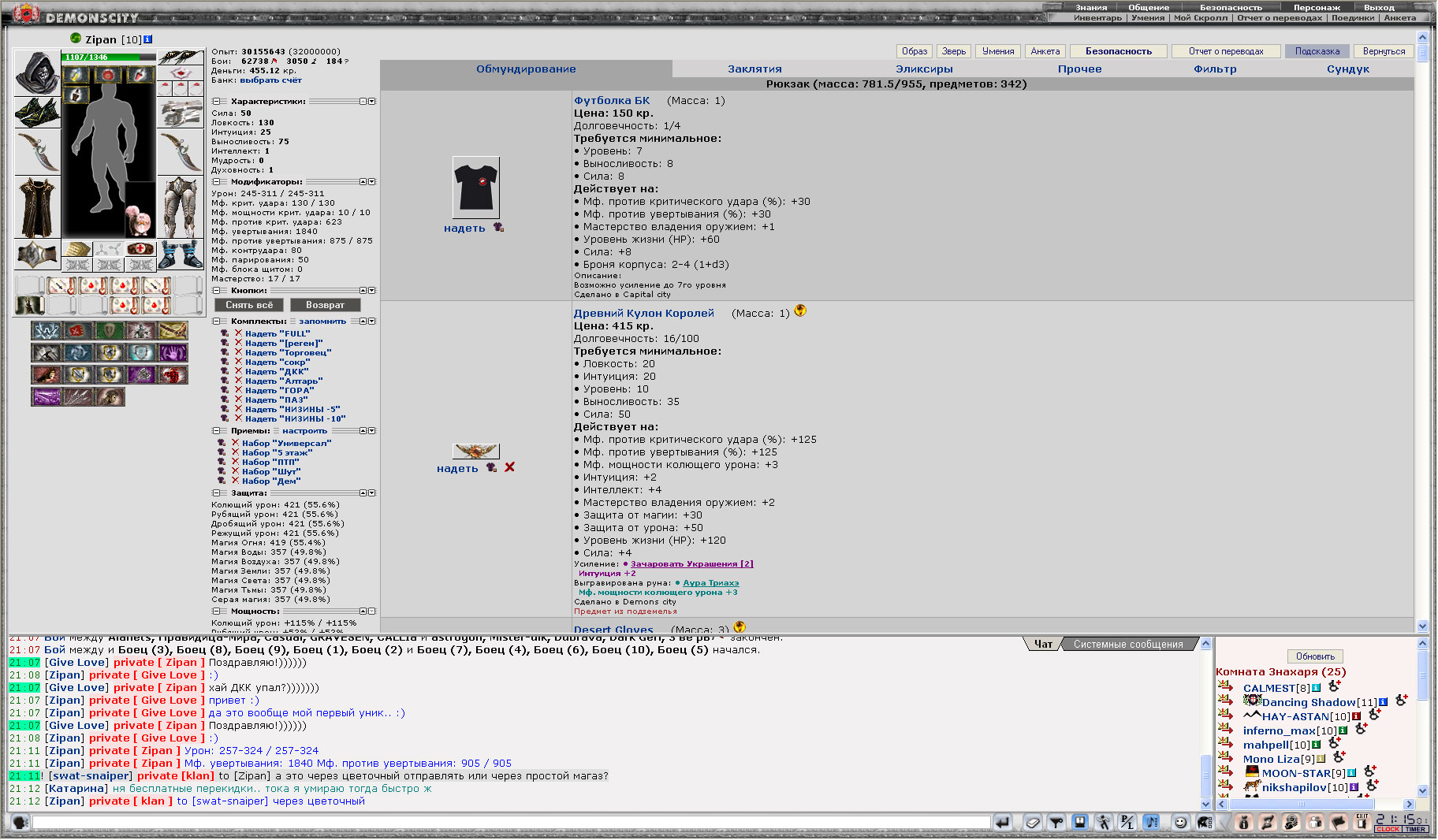The width and height of the screenshot is (1438, 840).
Task: Click the money bag info icon
Action: 1243,823
